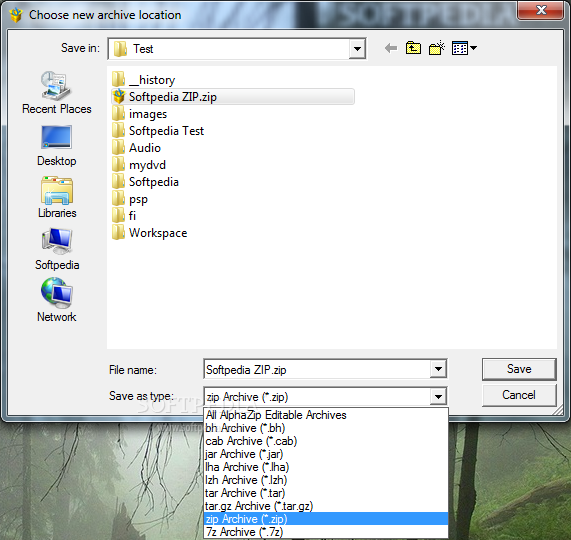Select the images folder
This screenshot has width=571, height=540.
pos(139,114)
